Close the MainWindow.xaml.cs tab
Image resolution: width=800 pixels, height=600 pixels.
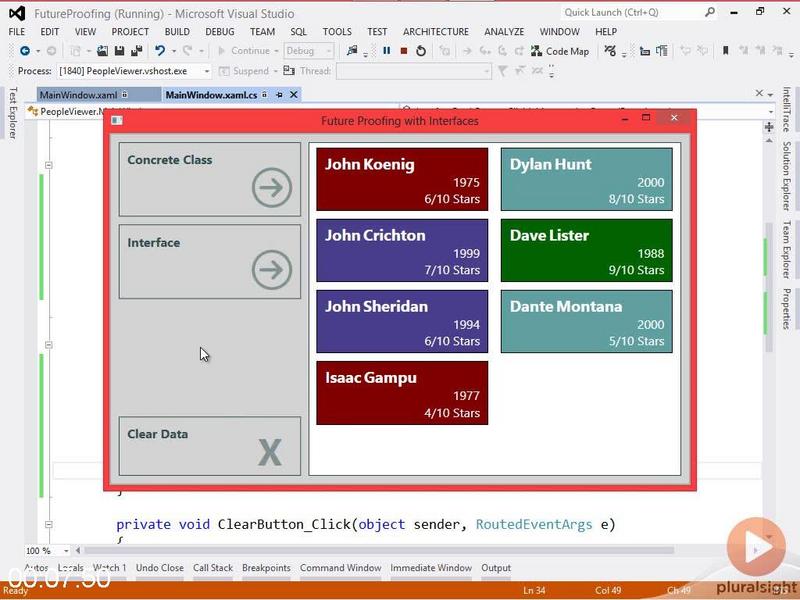pos(294,94)
